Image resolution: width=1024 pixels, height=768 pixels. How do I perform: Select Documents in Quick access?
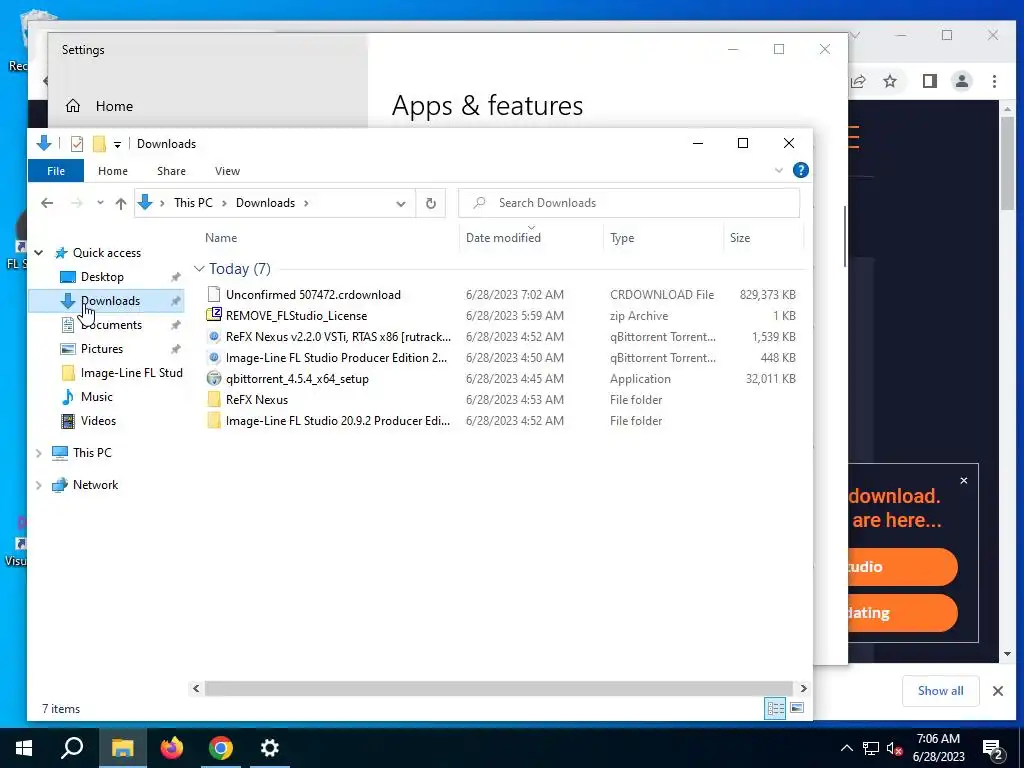point(111,325)
